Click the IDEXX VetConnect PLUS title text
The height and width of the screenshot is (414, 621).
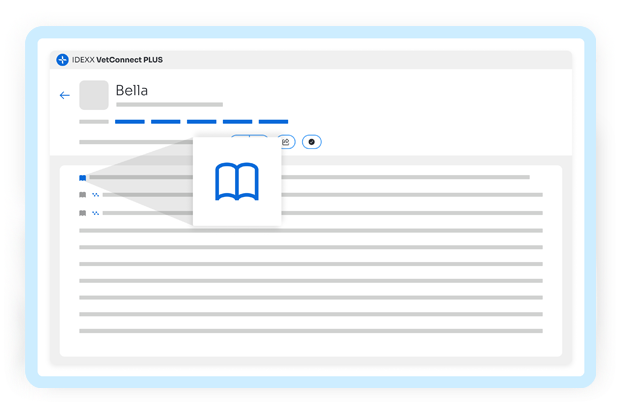click(x=117, y=60)
